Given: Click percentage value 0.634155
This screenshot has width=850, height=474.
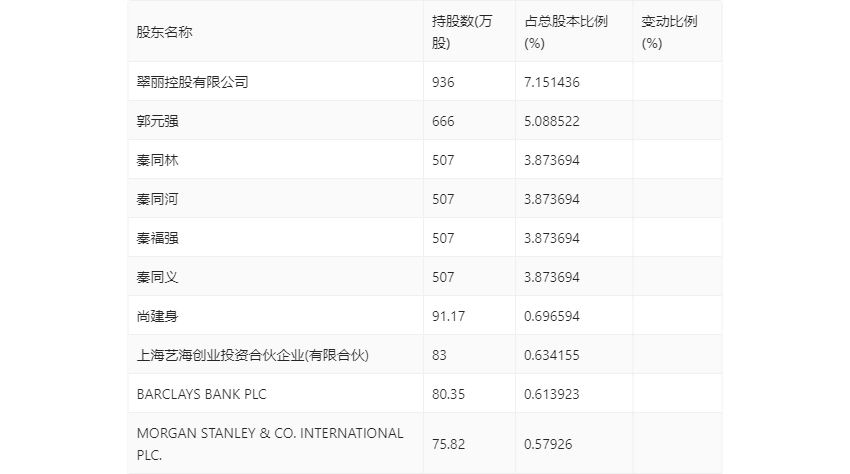Looking at the screenshot, I should (x=552, y=355).
